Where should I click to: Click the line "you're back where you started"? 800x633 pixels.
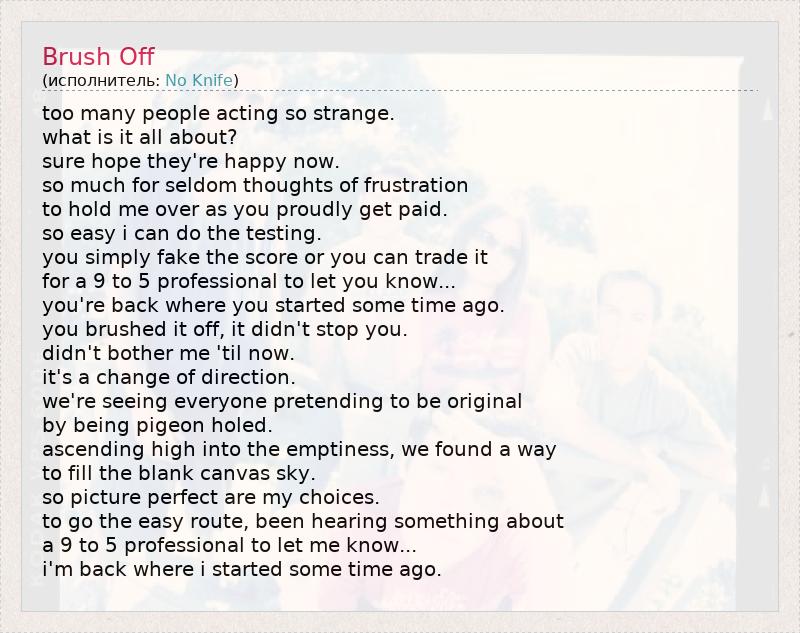pos(273,305)
